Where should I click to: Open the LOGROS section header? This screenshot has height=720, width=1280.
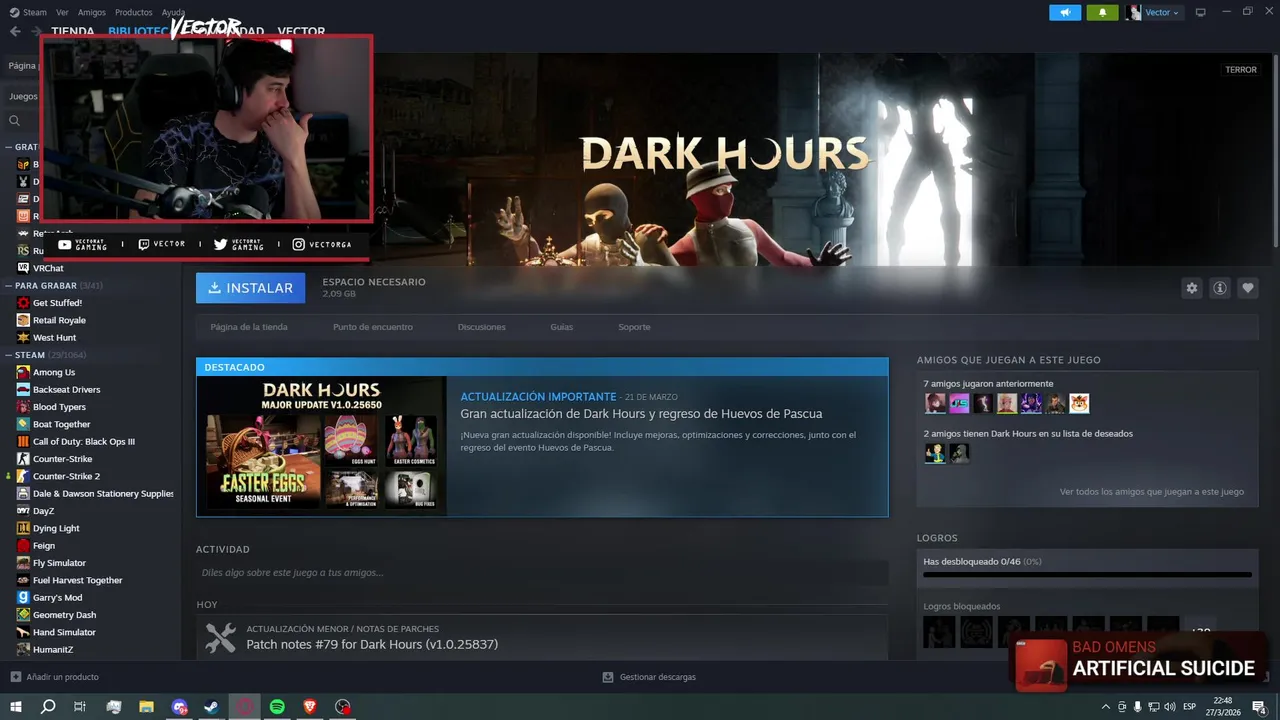pos(937,538)
